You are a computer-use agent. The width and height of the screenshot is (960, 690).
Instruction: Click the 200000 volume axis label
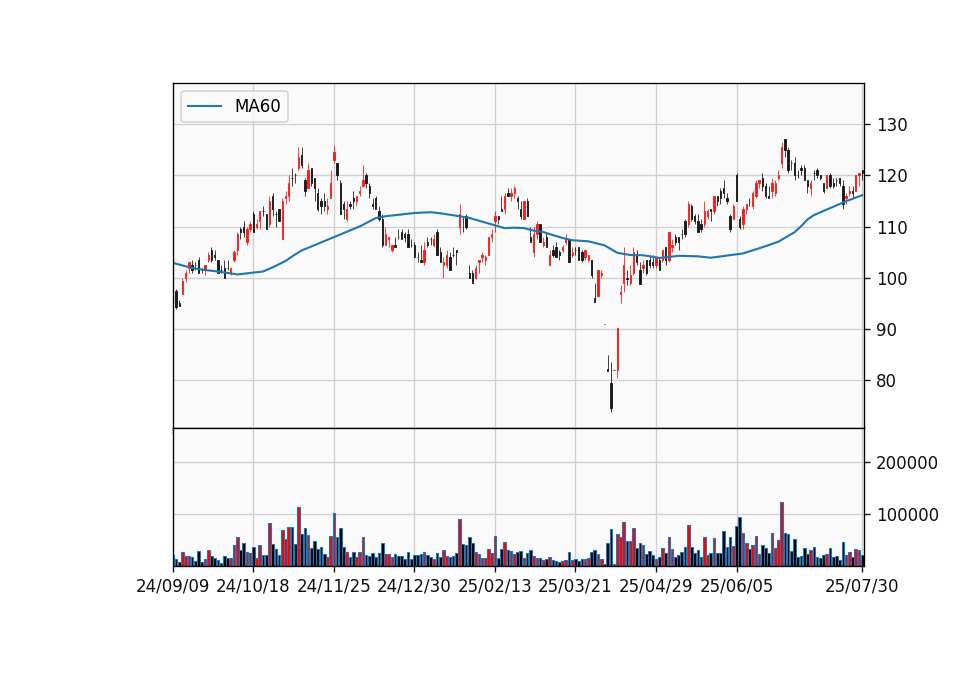pyautogui.click(x=907, y=463)
